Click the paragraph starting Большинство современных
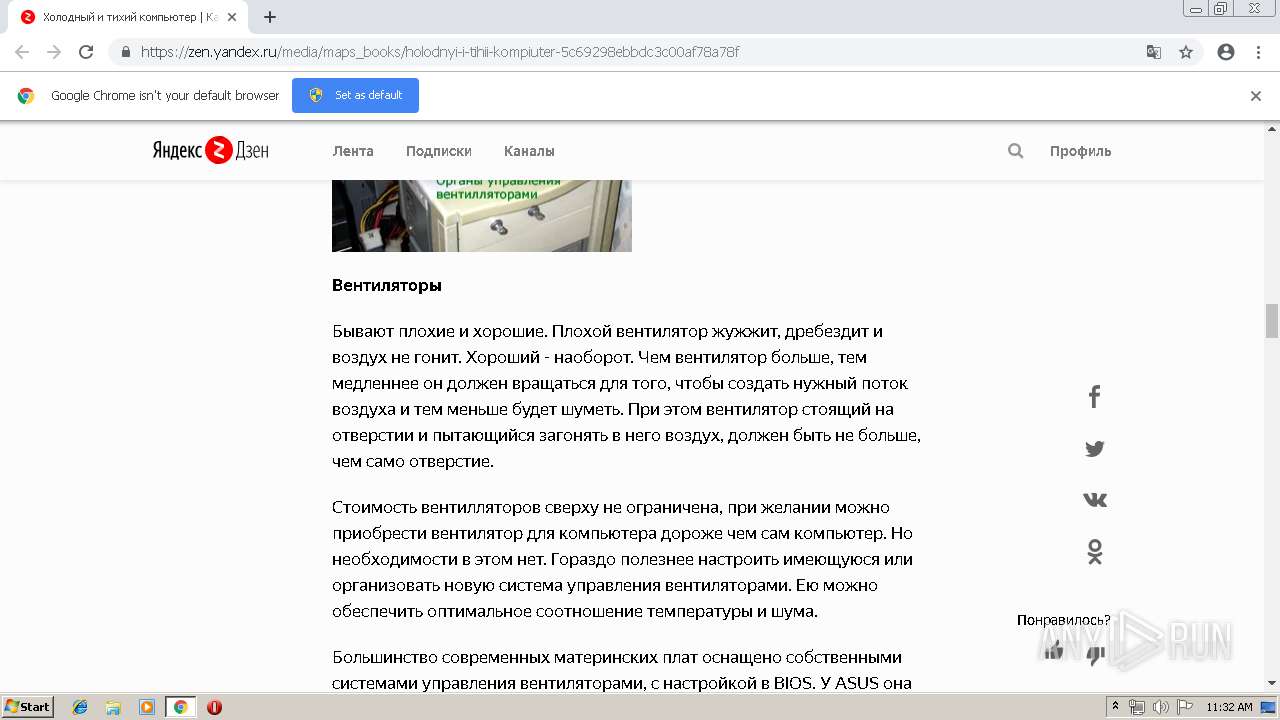Screen dimensions: 1280x720 pos(622,670)
